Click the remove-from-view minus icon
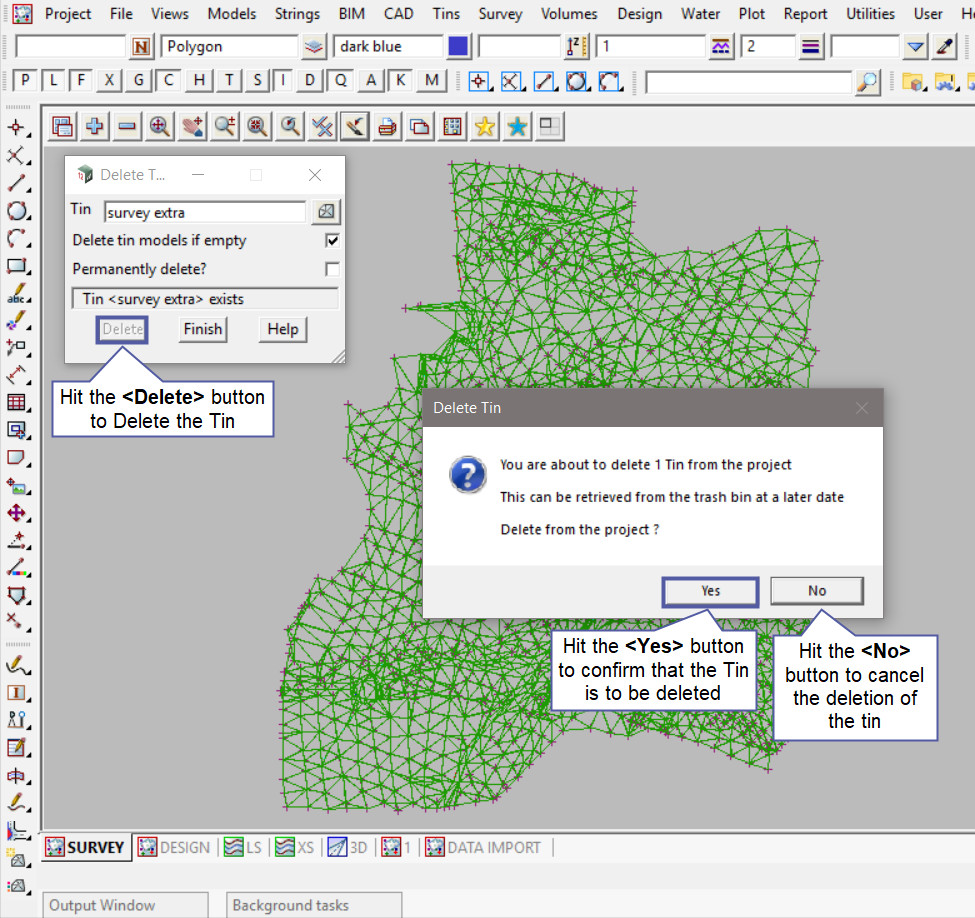This screenshot has height=918, width=975. [127, 126]
